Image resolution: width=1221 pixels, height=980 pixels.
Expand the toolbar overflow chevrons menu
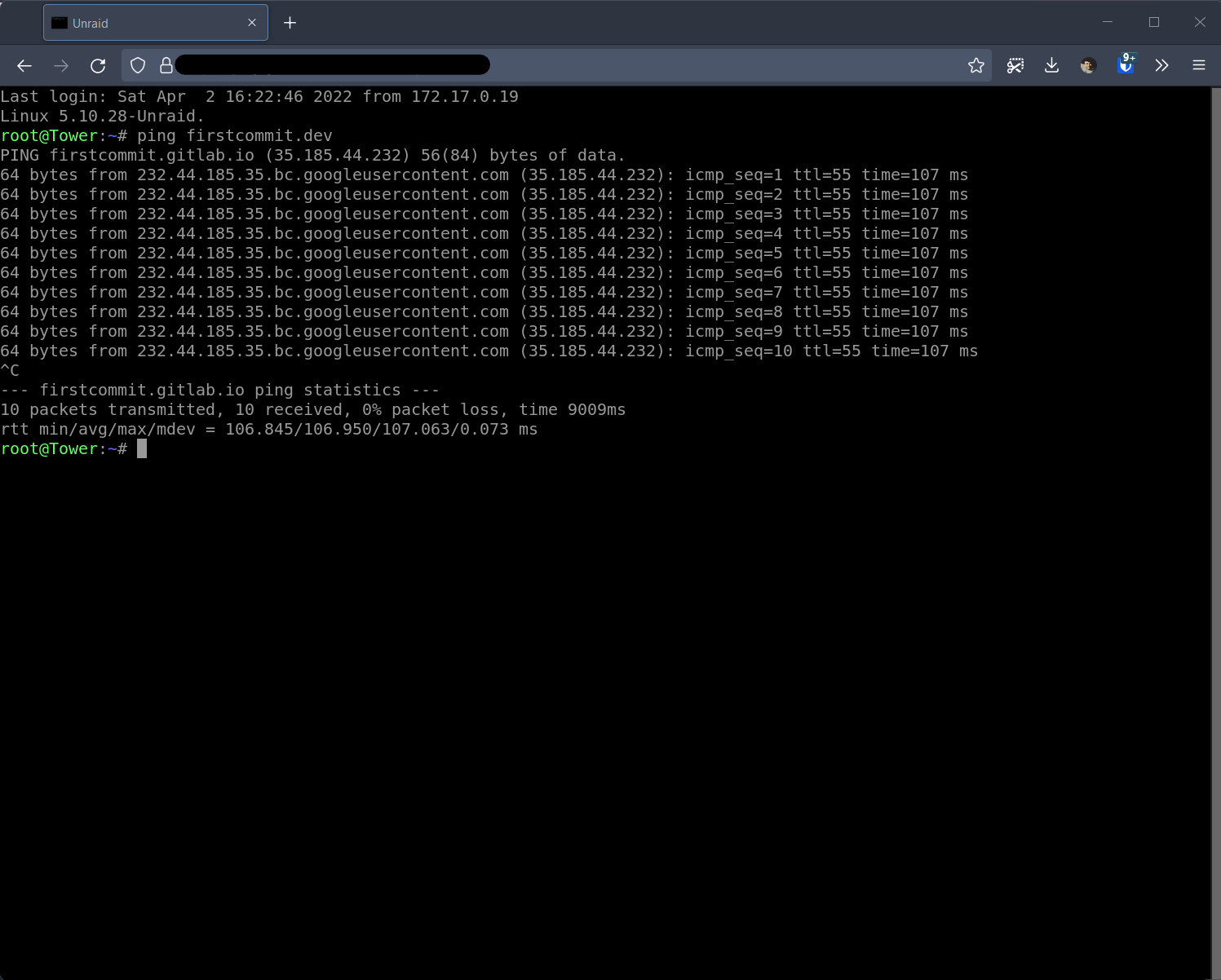pos(1162,66)
